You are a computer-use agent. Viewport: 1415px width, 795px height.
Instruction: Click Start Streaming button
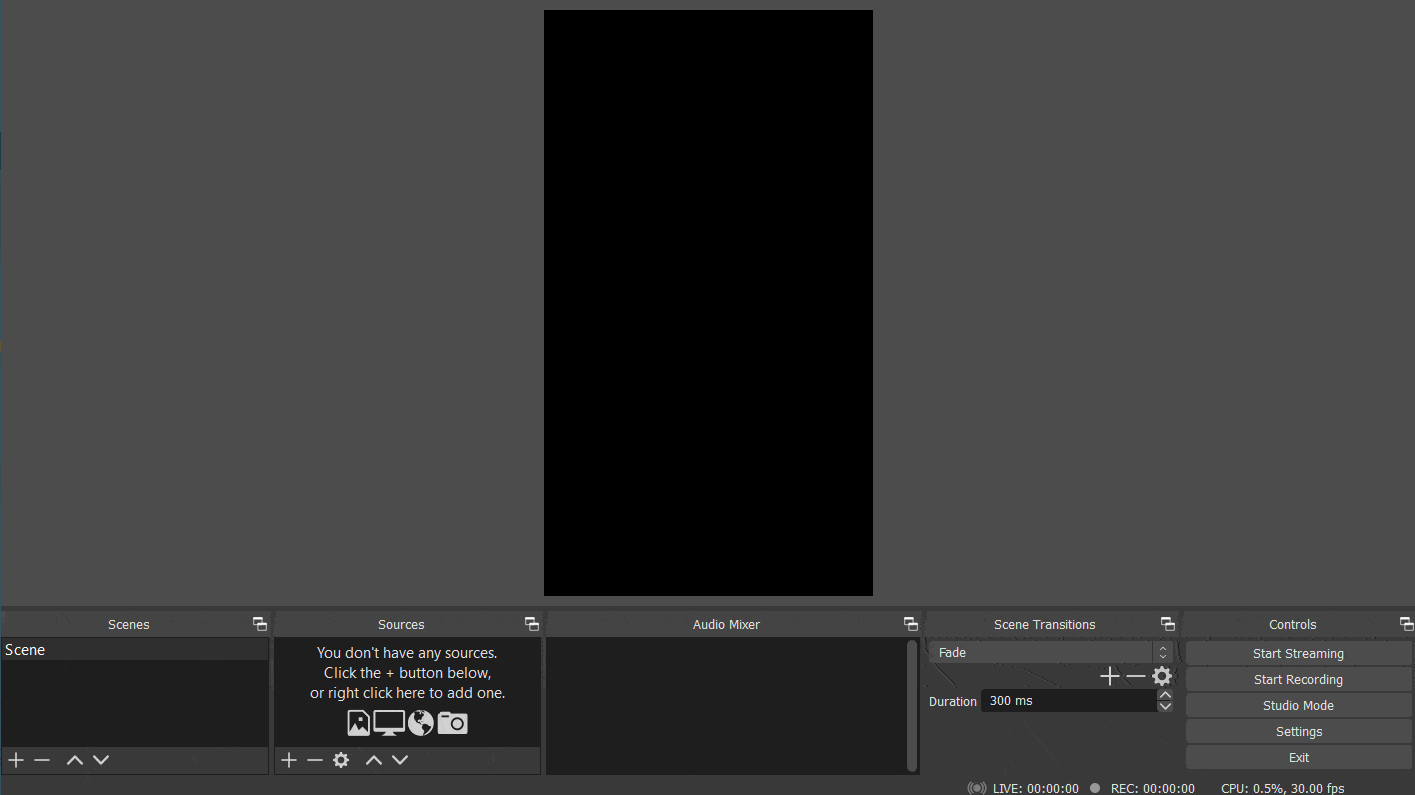pyautogui.click(x=1298, y=653)
